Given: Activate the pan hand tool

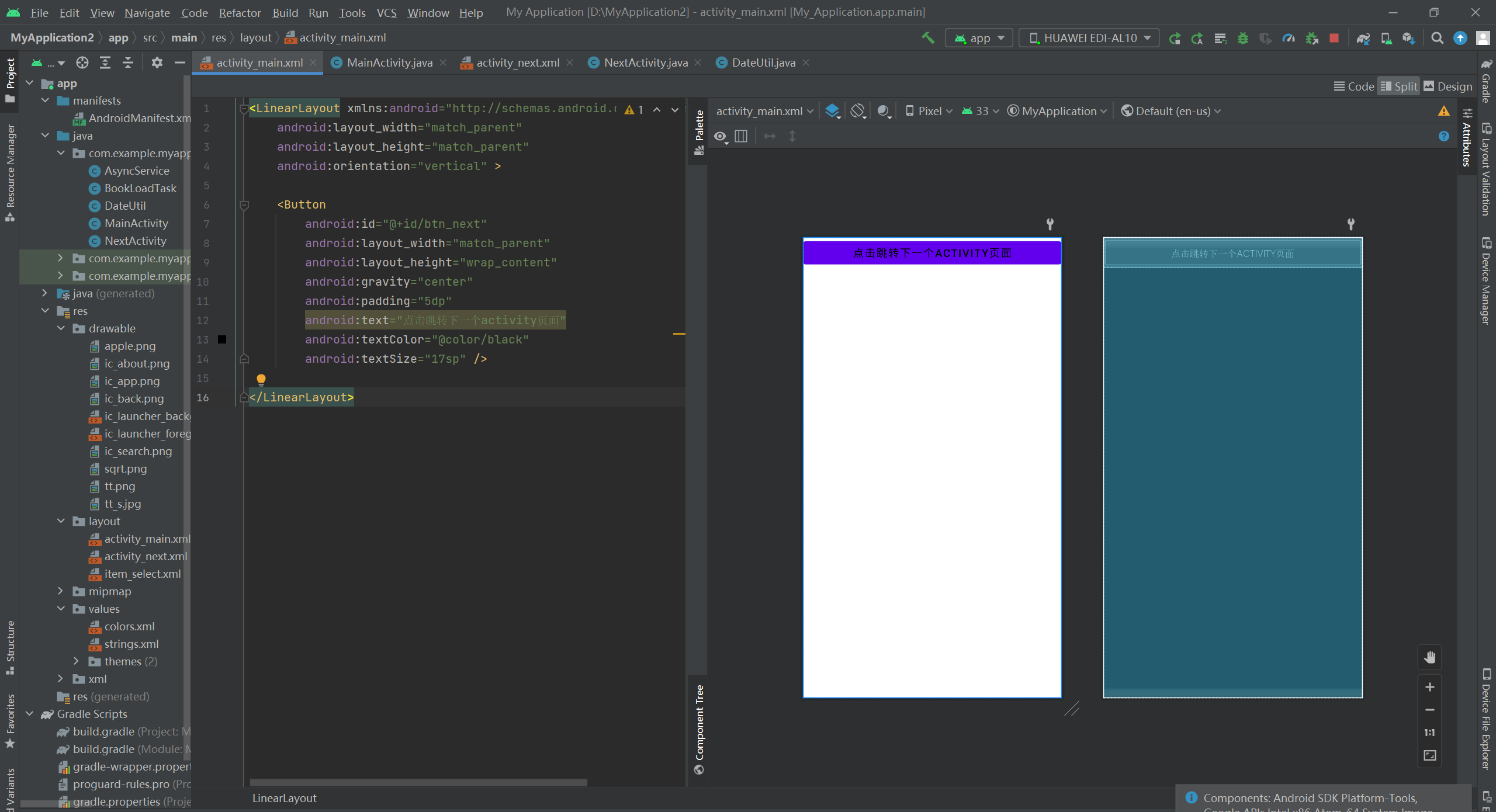Looking at the screenshot, I should coord(1429,657).
